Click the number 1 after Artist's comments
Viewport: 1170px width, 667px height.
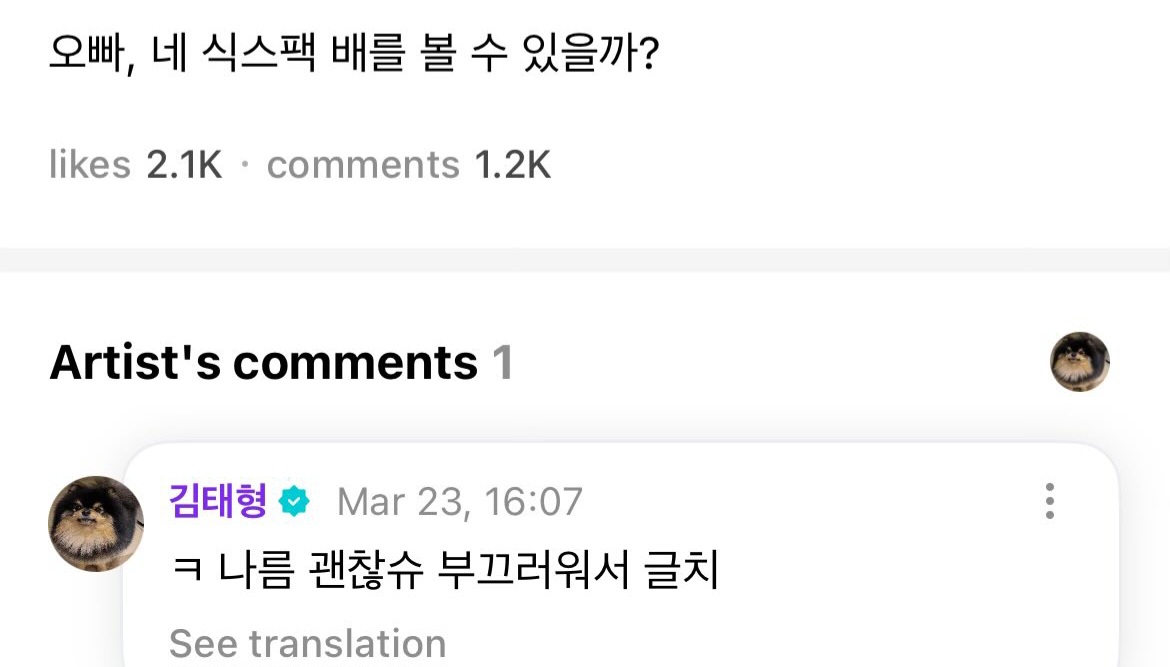pyautogui.click(x=502, y=362)
